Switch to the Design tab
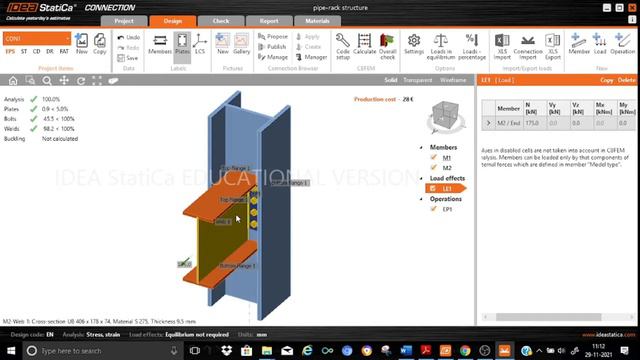This screenshot has width=640, height=360. [173, 21]
